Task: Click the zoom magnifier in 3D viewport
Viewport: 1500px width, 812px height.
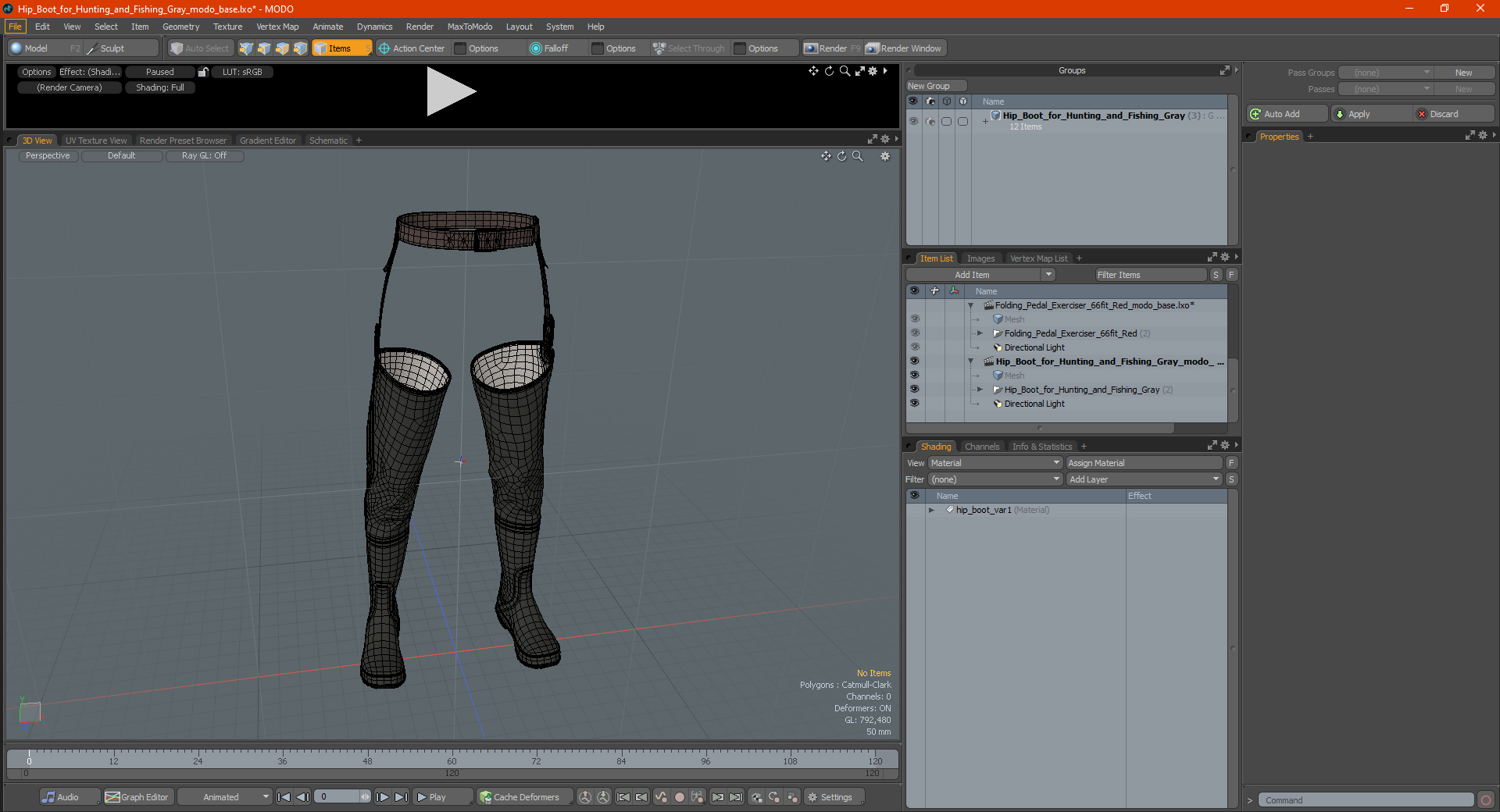Action: click(x=858, y=156)
